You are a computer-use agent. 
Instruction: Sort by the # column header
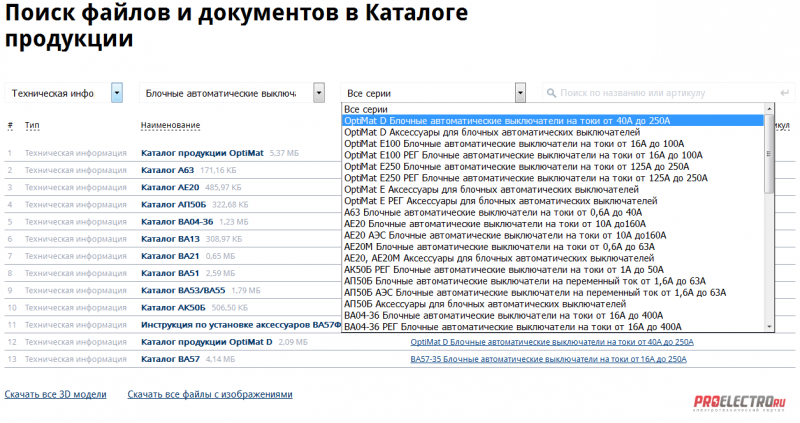pyautogui.click(x=10, y=125)
